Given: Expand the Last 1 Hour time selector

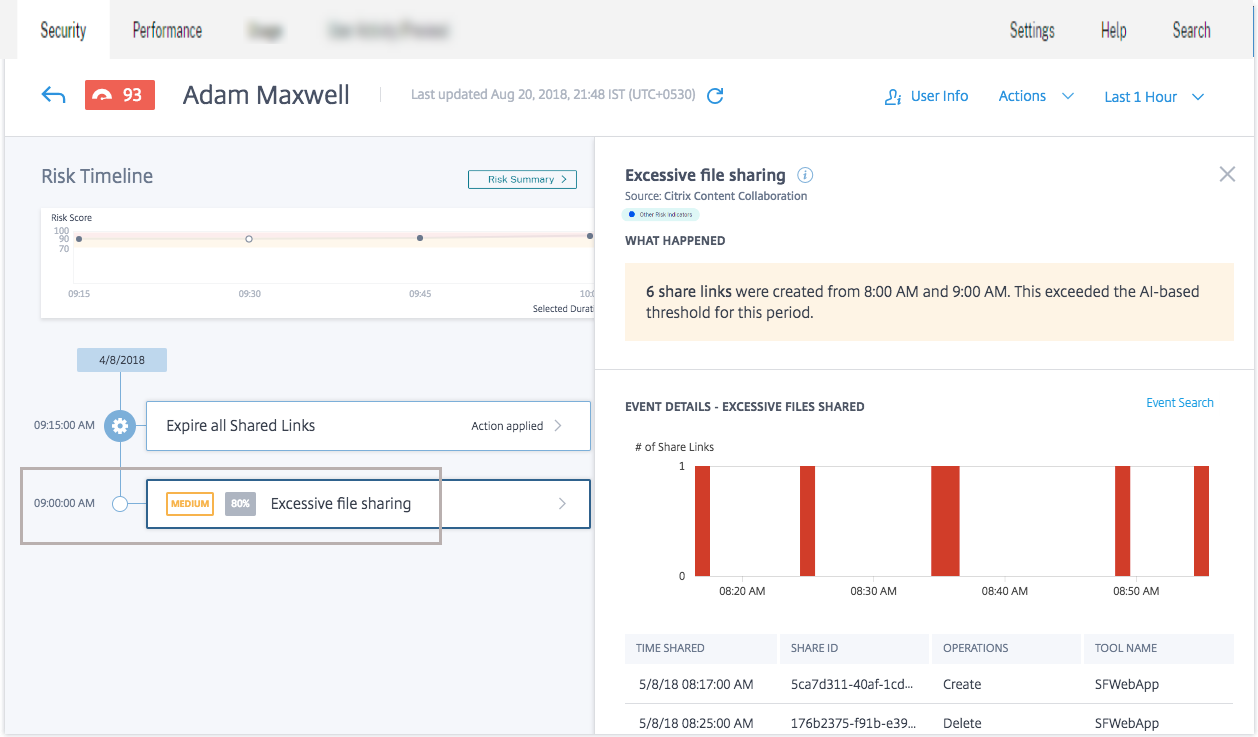Looking at the screenshot, I should pyautogui.click(x=1154, y=97).
